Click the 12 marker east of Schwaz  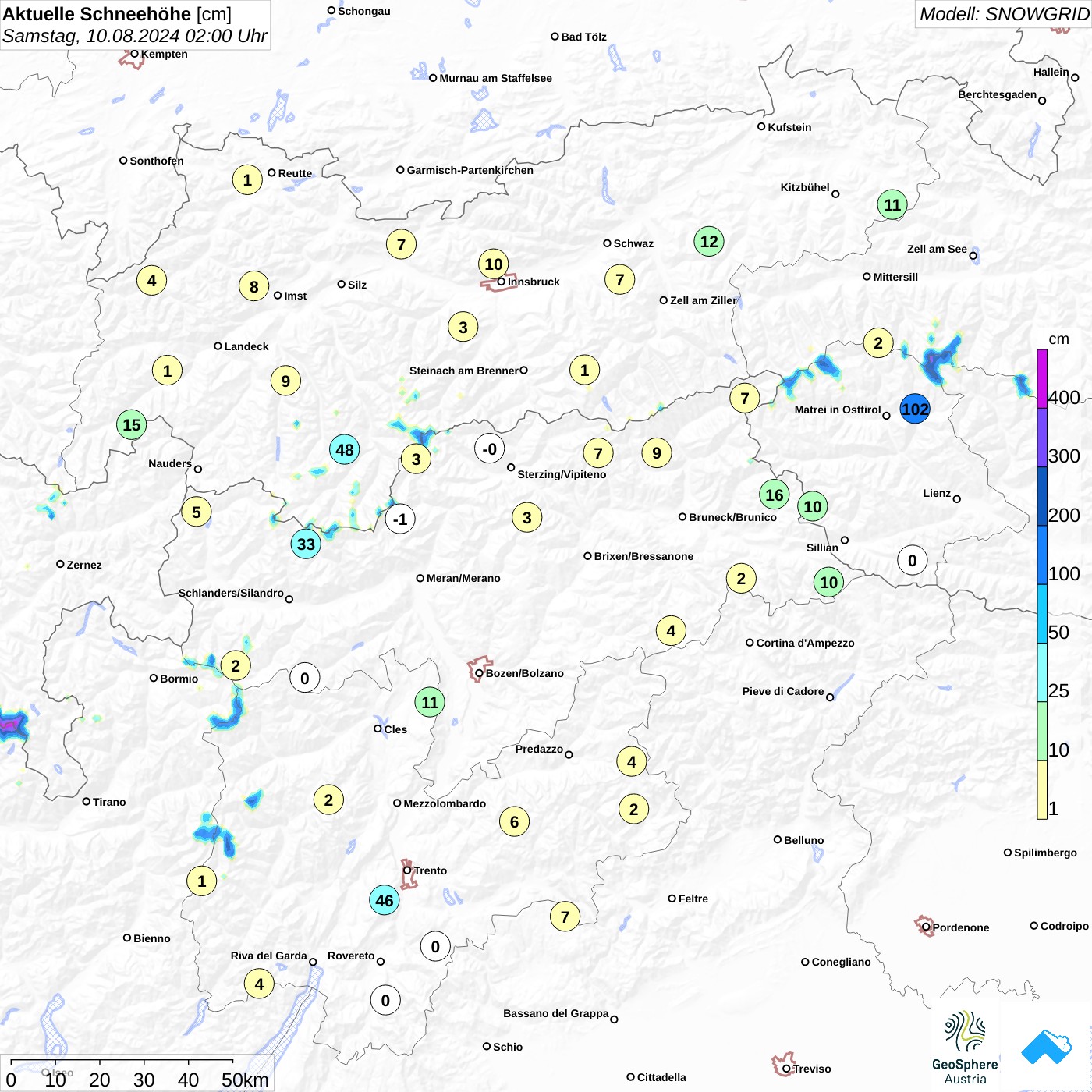pos(709,241)
